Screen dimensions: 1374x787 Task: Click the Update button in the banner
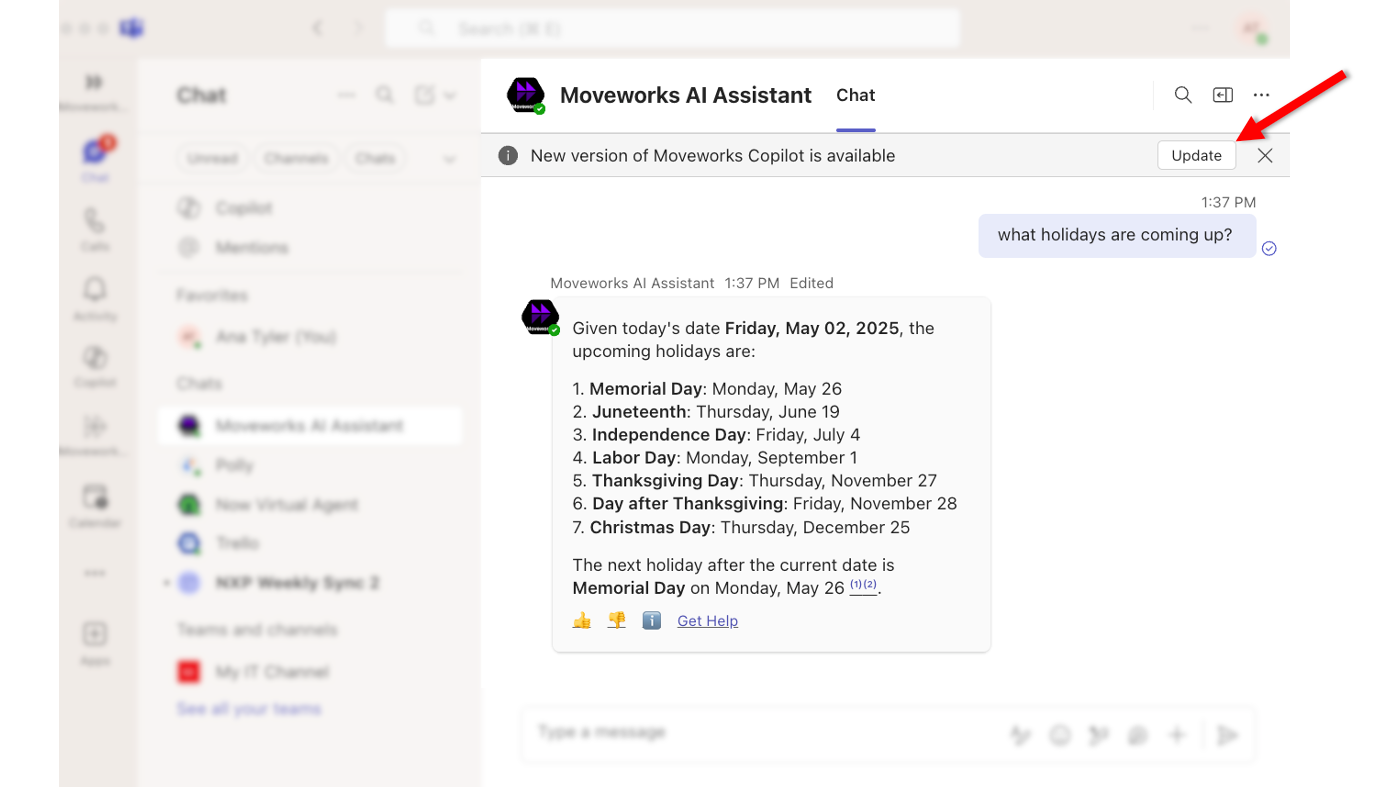tap(1196, 155)
